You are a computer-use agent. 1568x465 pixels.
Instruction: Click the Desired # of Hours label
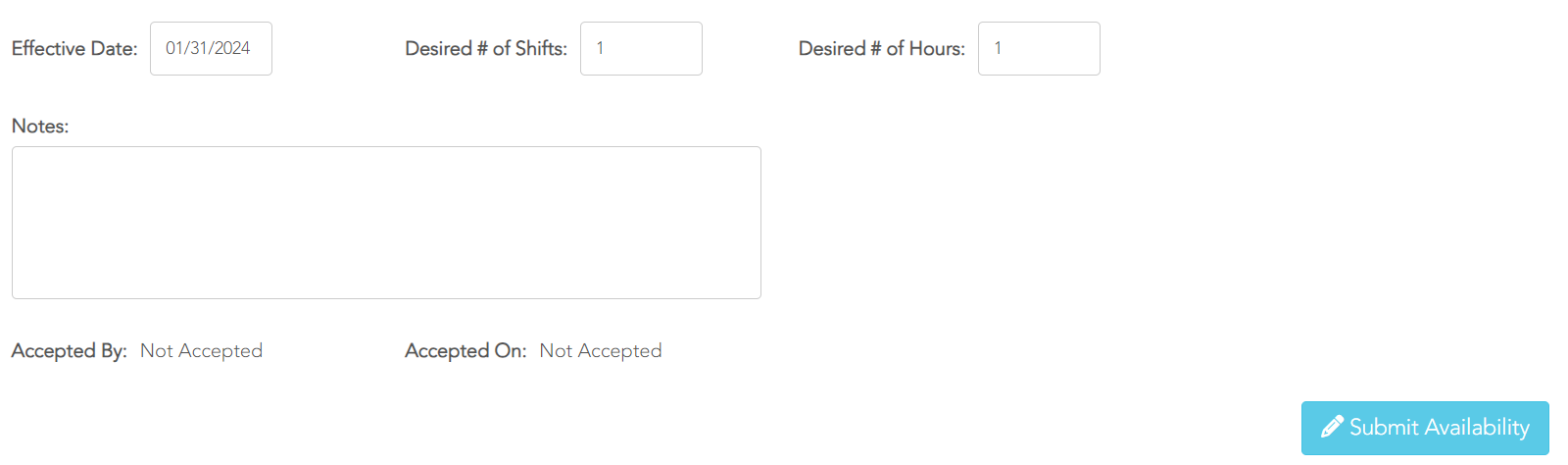882,48
